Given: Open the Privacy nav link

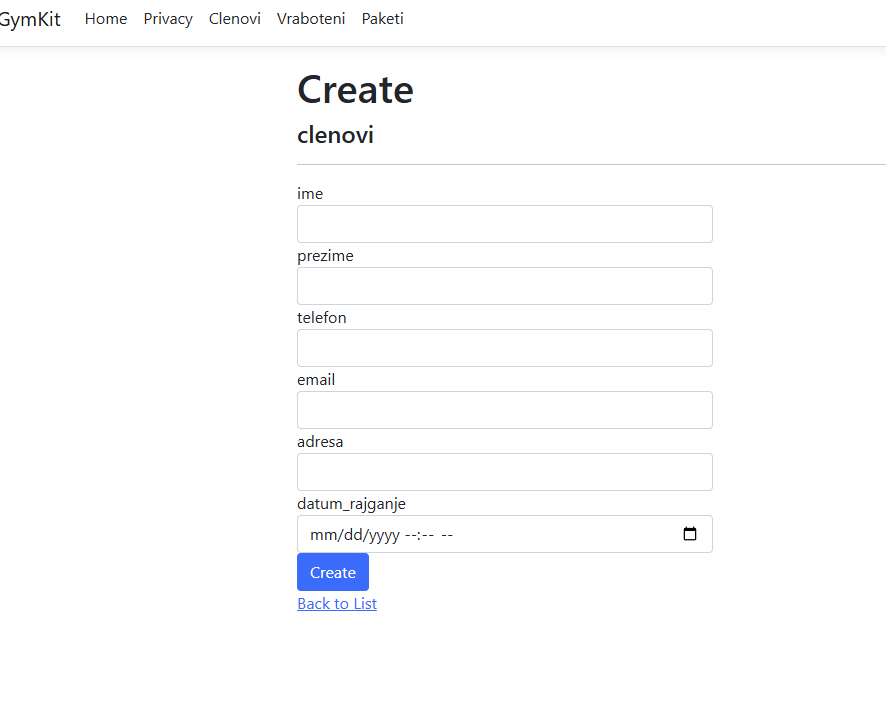Looking at the screenshot, I should (x=168, y=19).
